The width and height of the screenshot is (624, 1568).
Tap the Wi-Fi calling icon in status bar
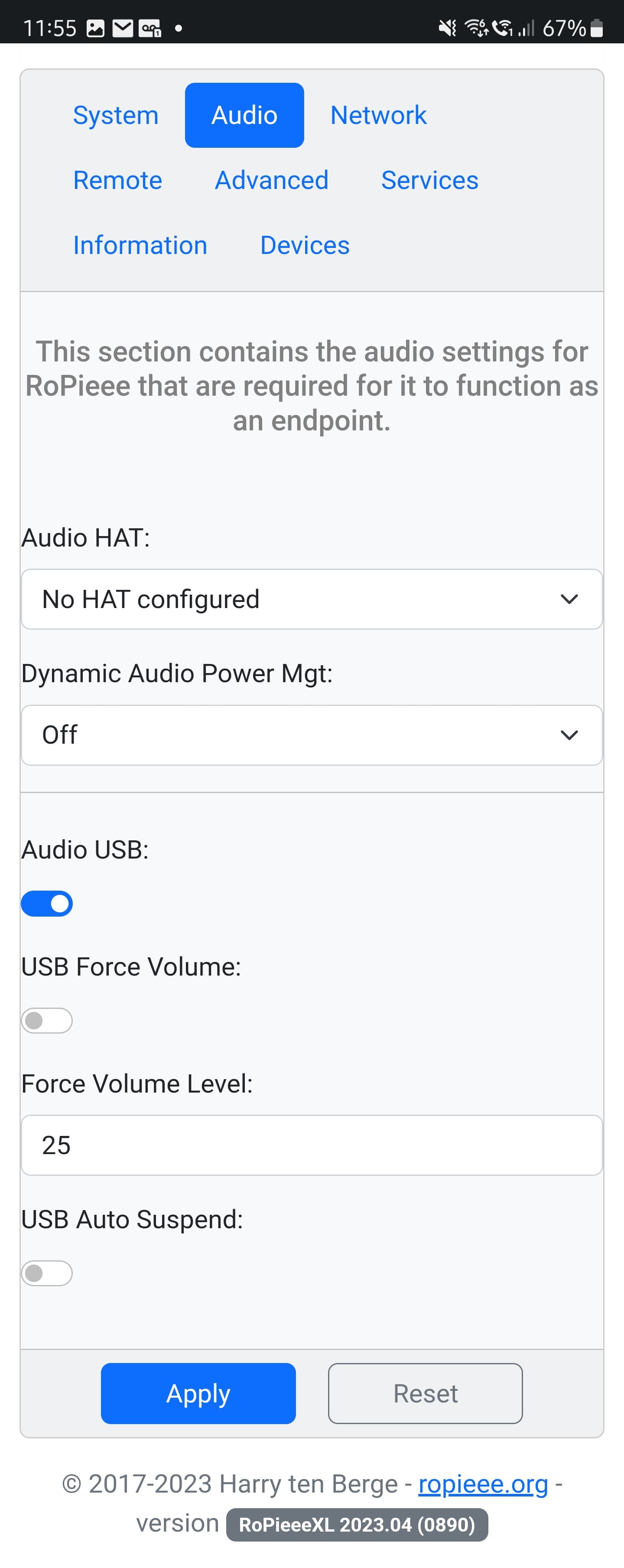(x=502, y=28)
